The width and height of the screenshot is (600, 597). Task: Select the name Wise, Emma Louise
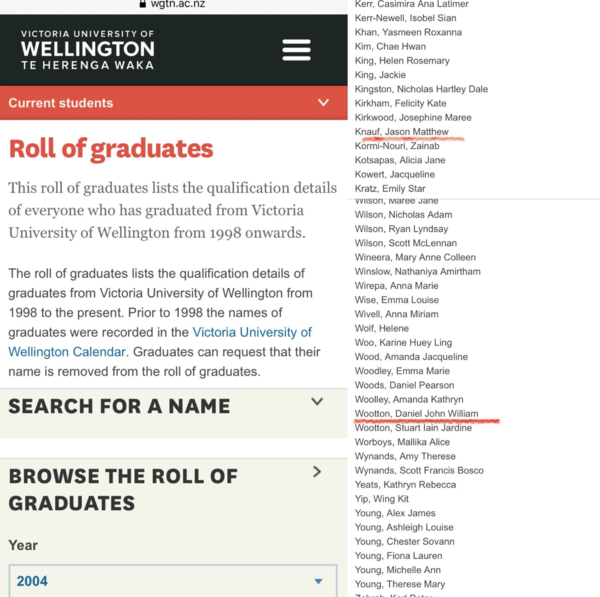397,299
